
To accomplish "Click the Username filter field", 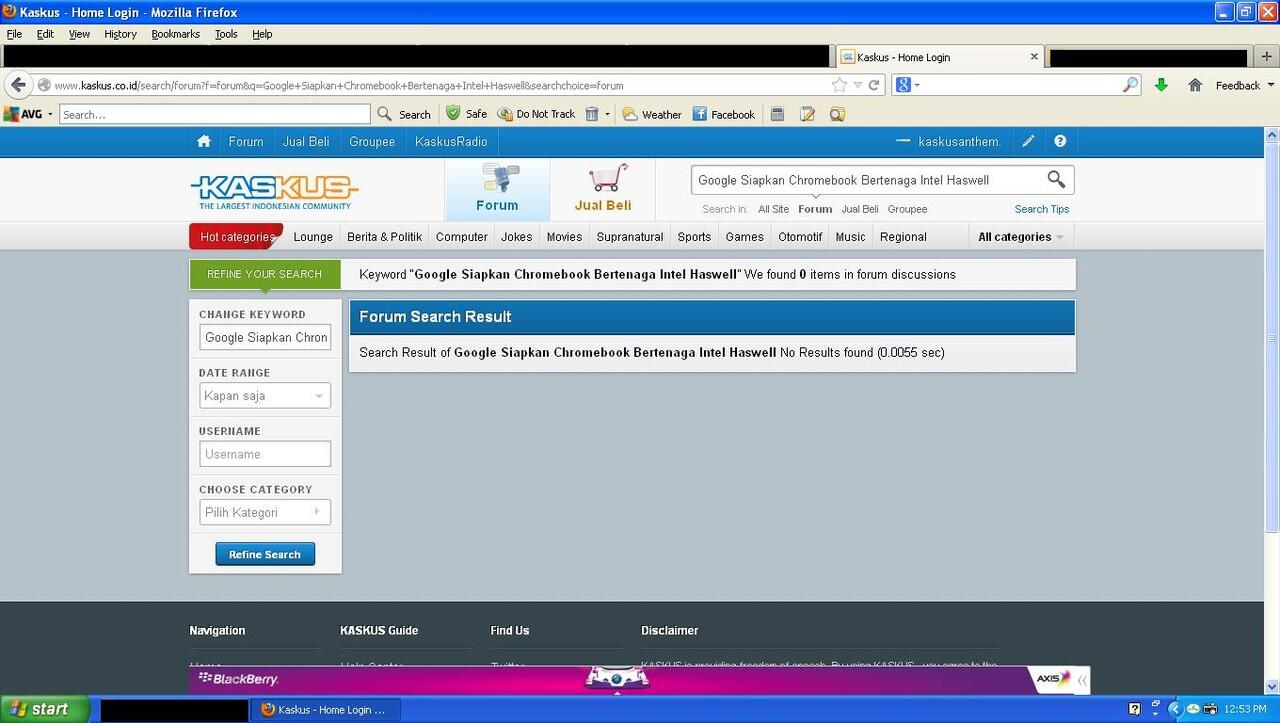I will 265,454.
